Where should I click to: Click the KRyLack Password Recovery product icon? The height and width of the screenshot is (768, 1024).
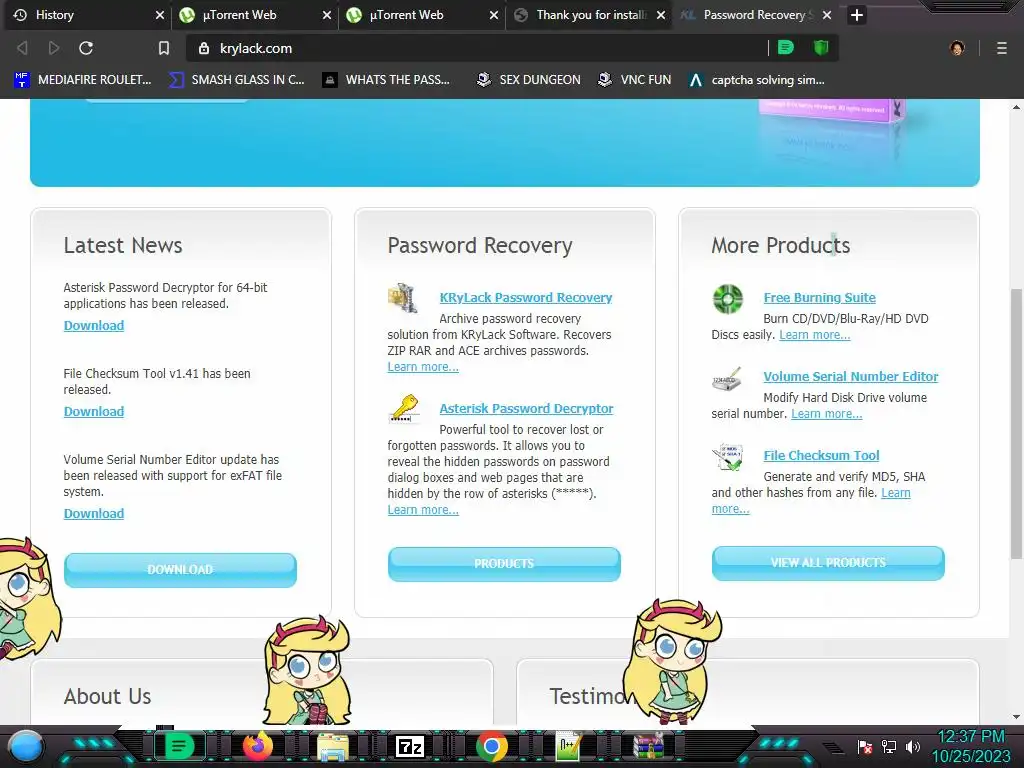click(403, 298)
